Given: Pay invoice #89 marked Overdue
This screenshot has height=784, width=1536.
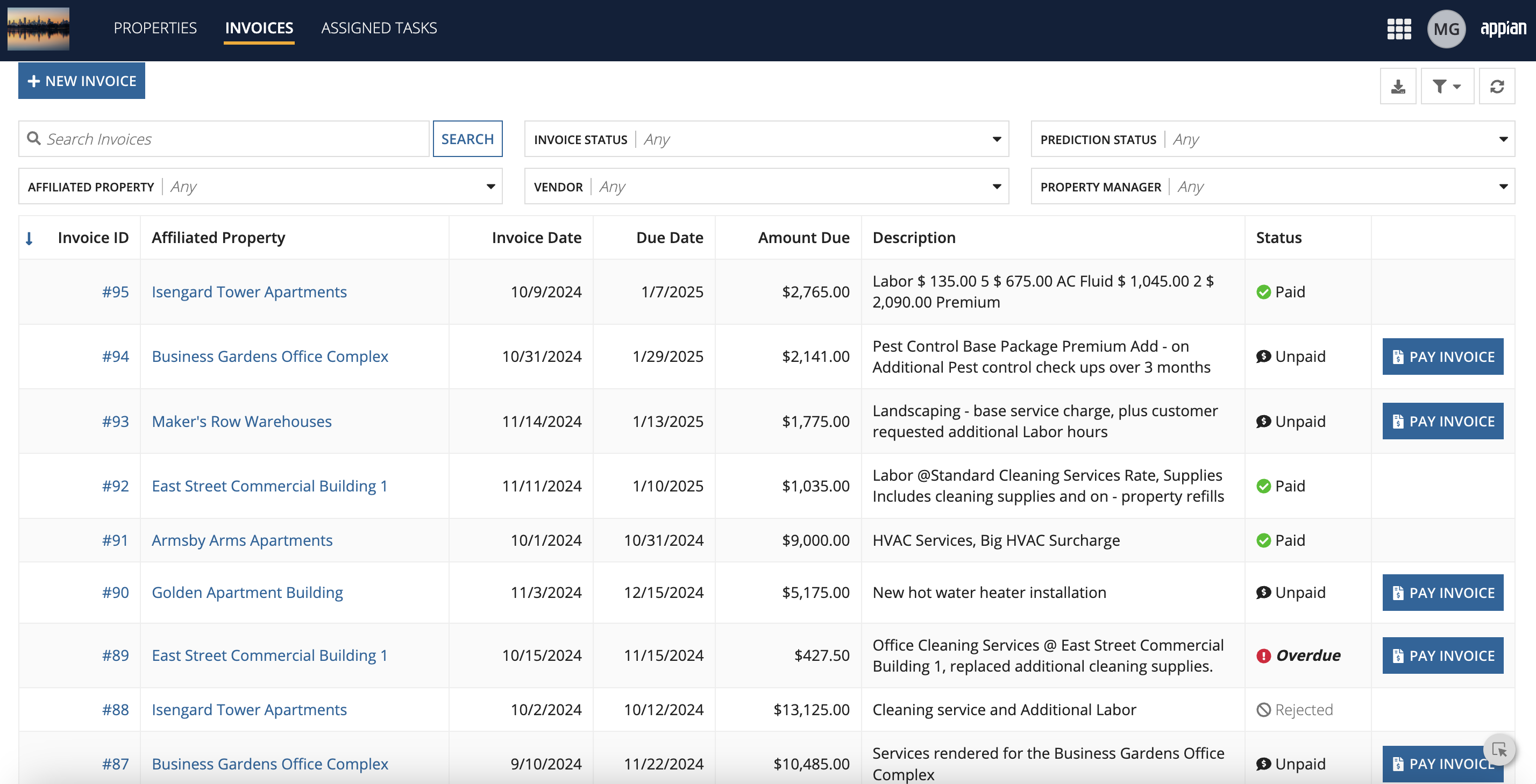Looking at the screenshot, I should (x=1442, y=655).
